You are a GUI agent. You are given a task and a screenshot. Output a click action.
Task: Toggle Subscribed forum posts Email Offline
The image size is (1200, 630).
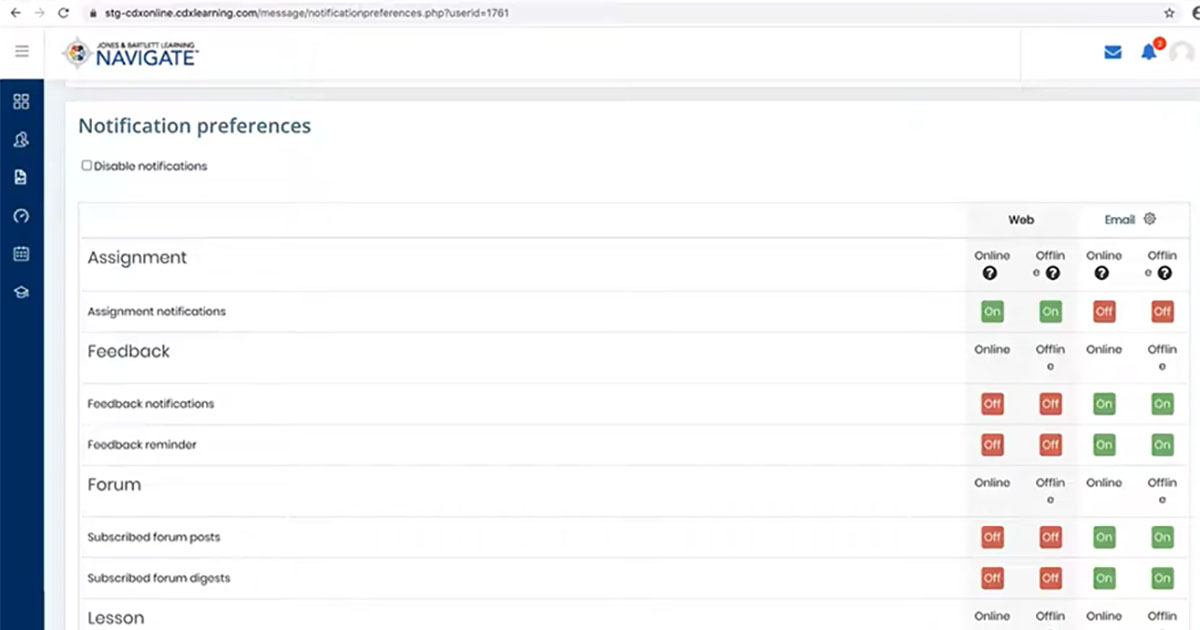[x=1162, y=537]
